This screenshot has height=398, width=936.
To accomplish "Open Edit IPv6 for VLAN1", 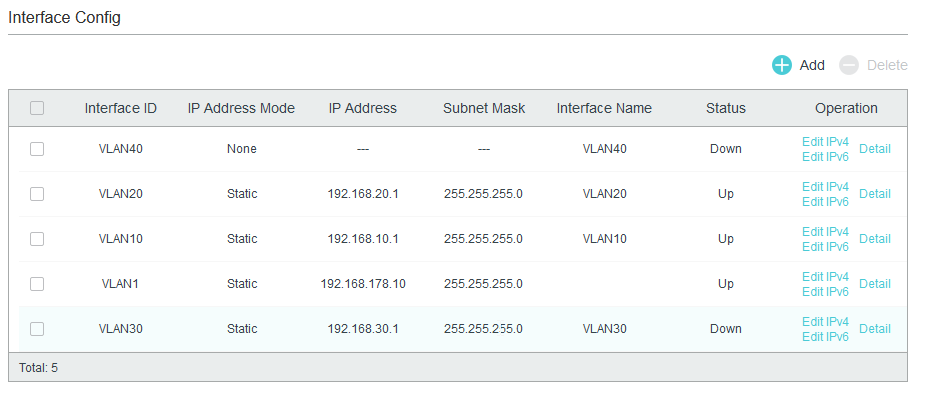I will tap(825, 292).
